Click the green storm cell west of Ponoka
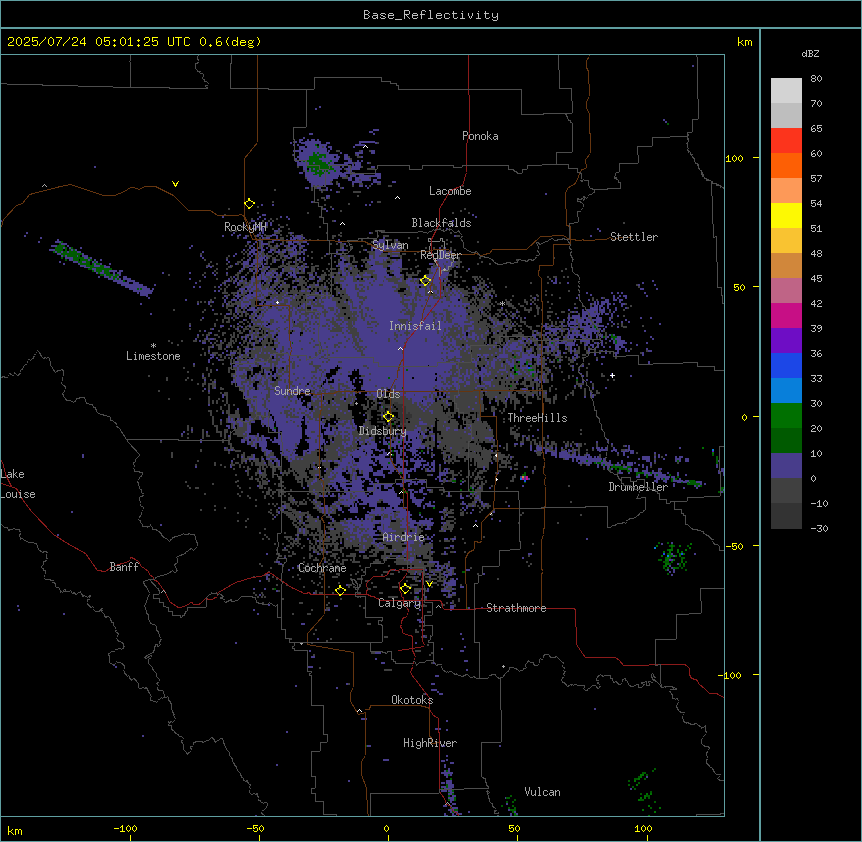The image size is (862, 842). click(318, 163)
